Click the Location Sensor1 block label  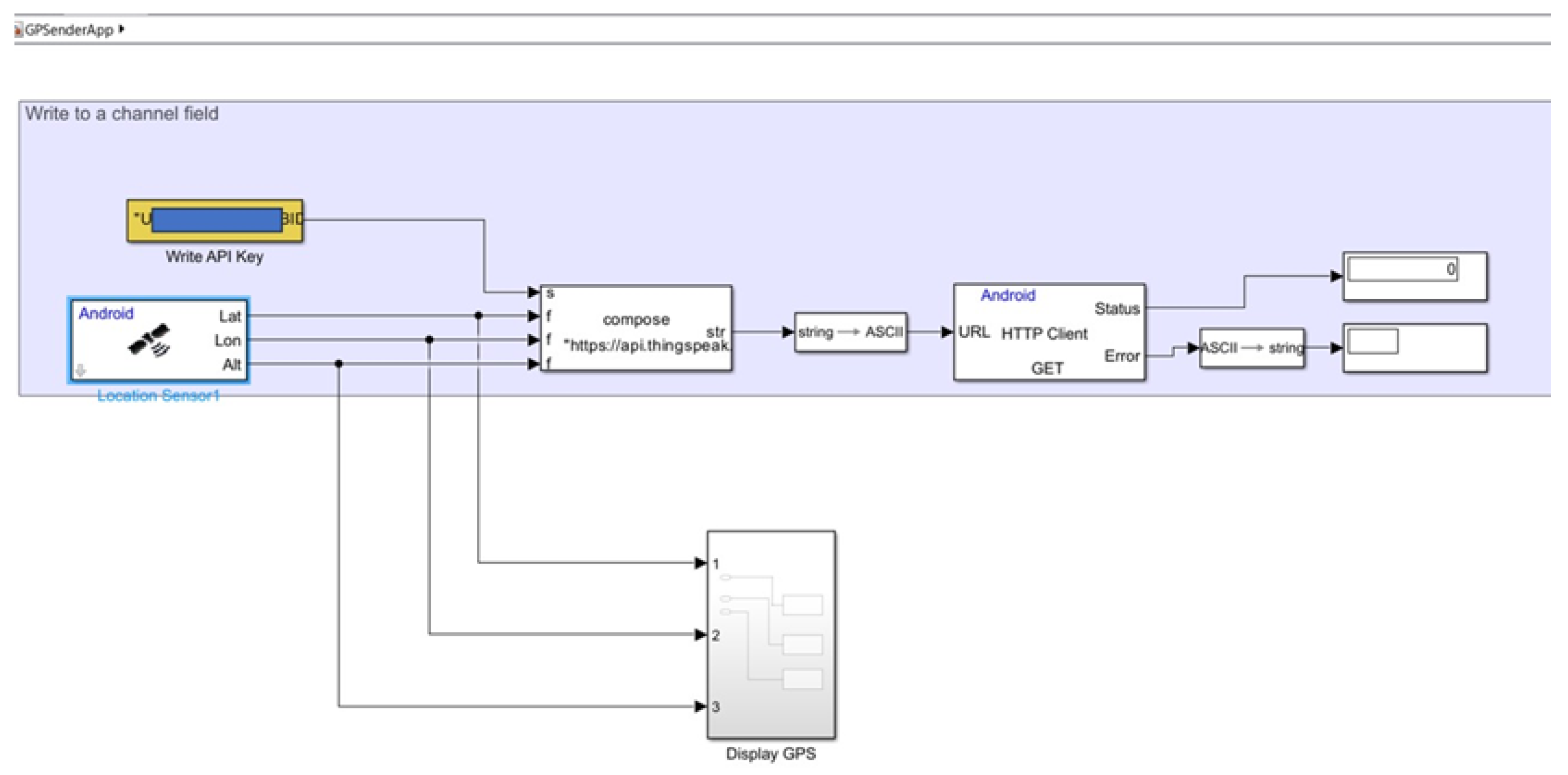click(x=158, y=395)
